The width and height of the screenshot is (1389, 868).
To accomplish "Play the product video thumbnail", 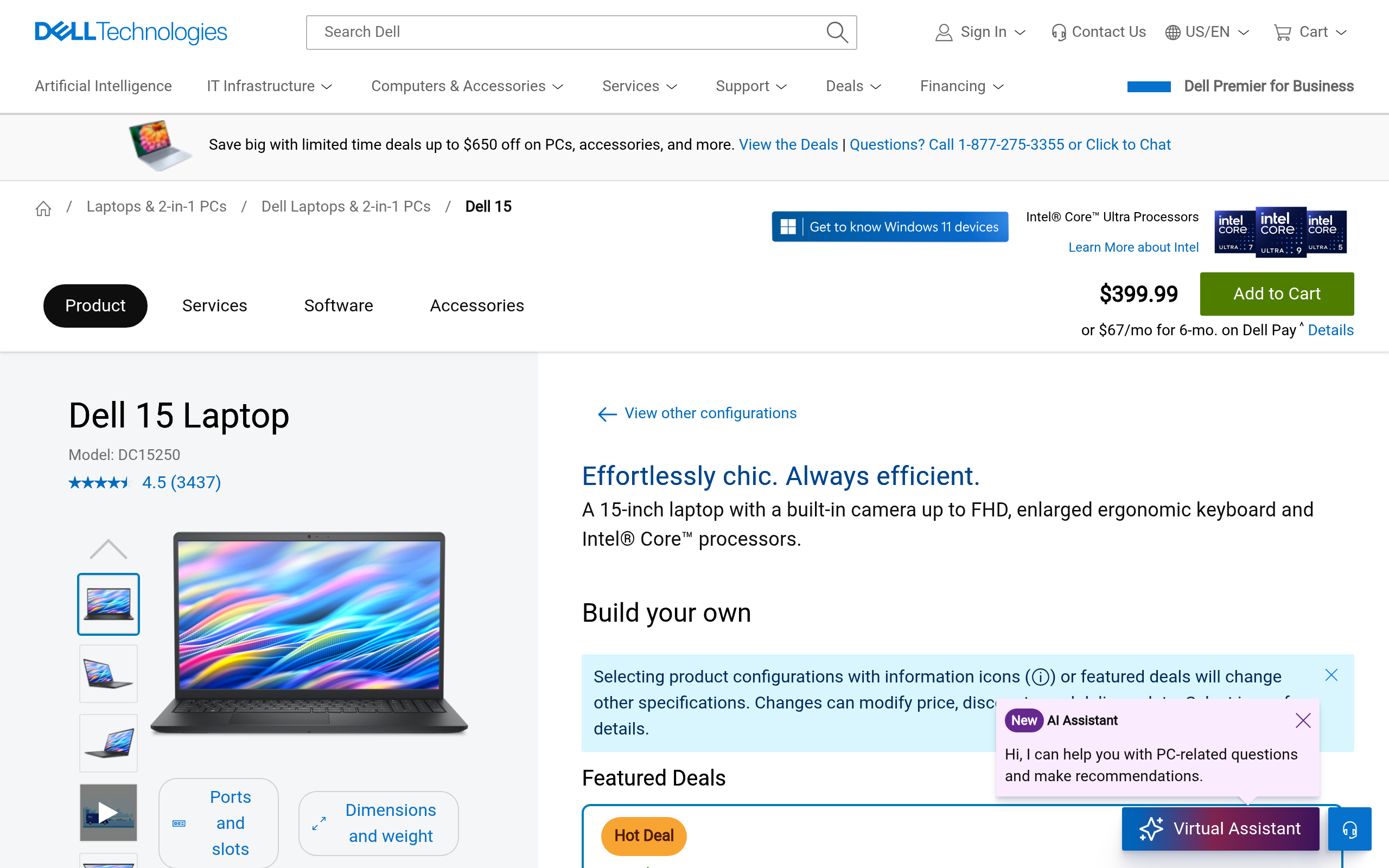I will click(108, 812).
